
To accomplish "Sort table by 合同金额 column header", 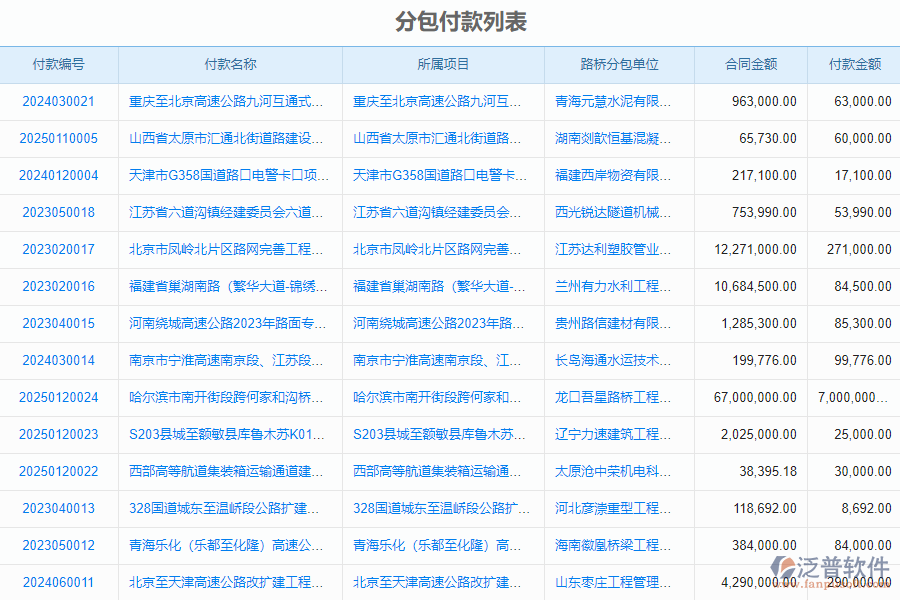I will [752, 64].
